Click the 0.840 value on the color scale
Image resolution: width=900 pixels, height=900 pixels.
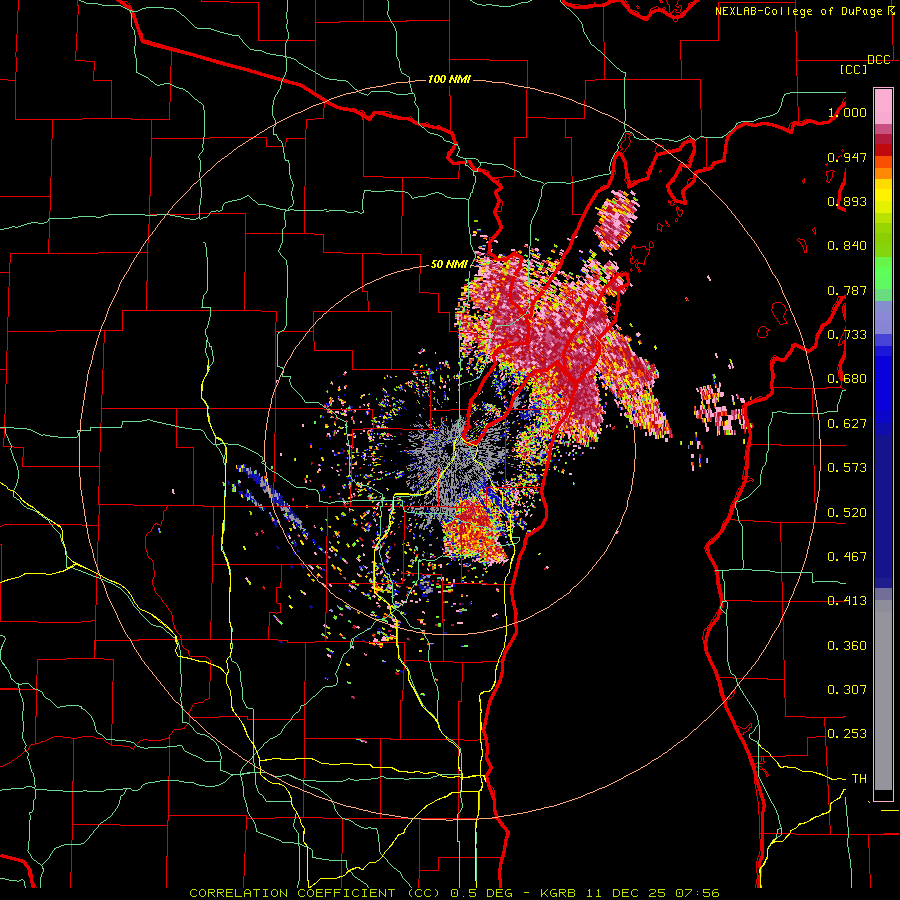pos(847,246)
